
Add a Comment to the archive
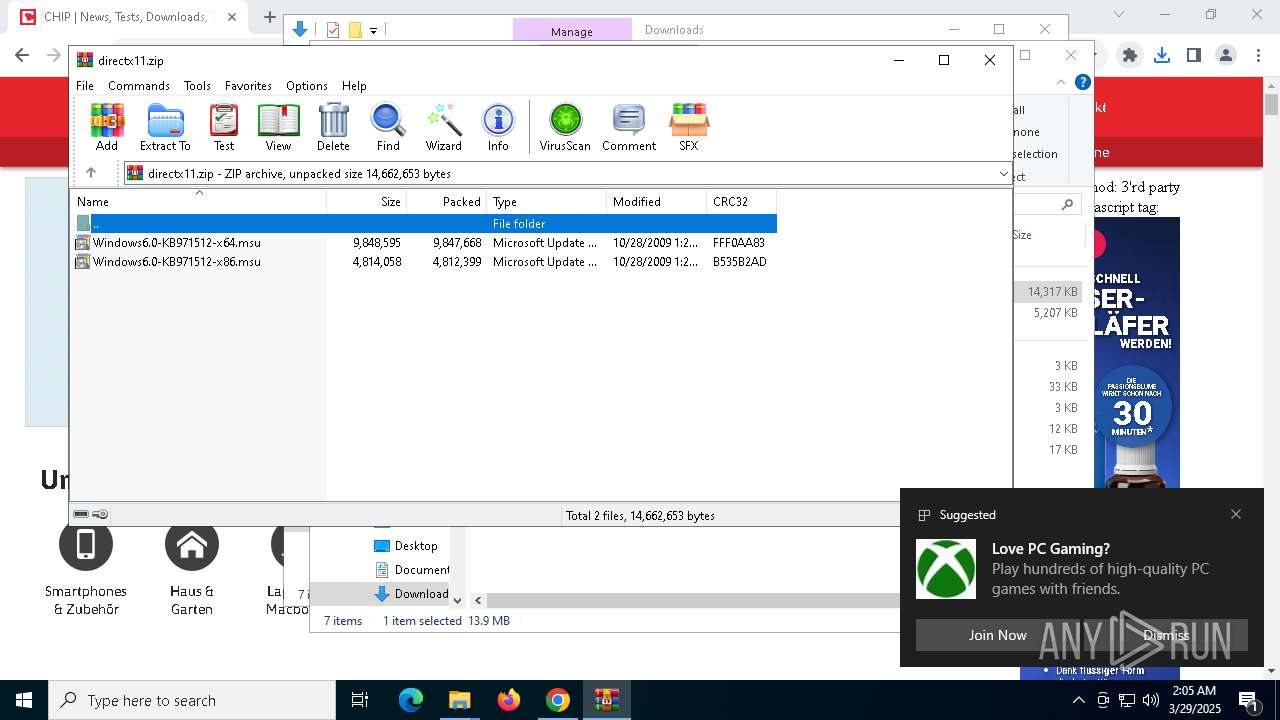tap(629, 127)
